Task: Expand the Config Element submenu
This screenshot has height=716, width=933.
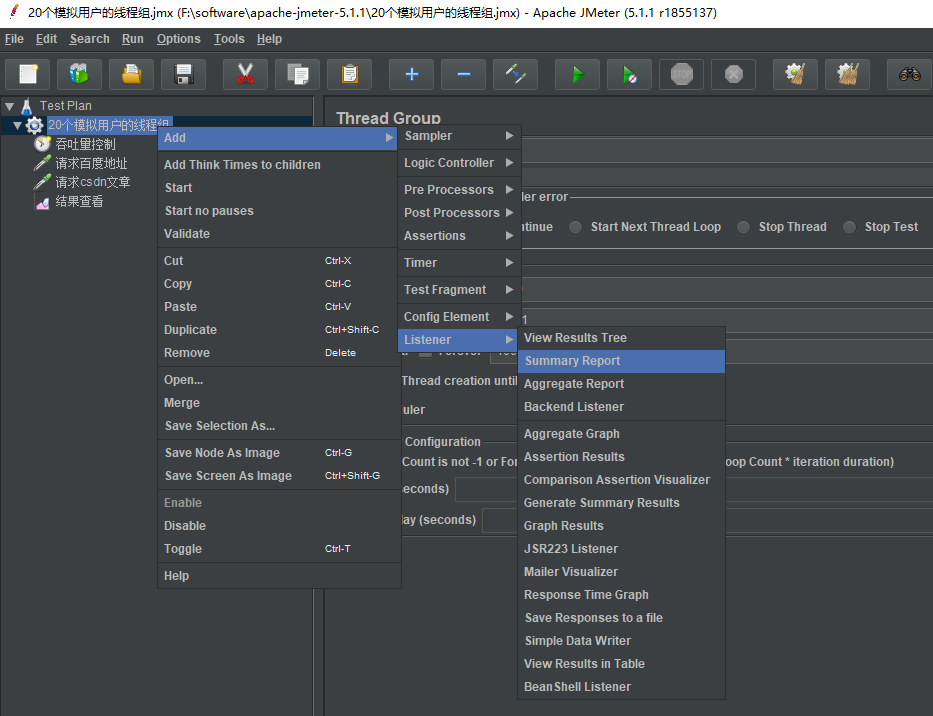Action: pyautogui.click(x=460, y=317)
